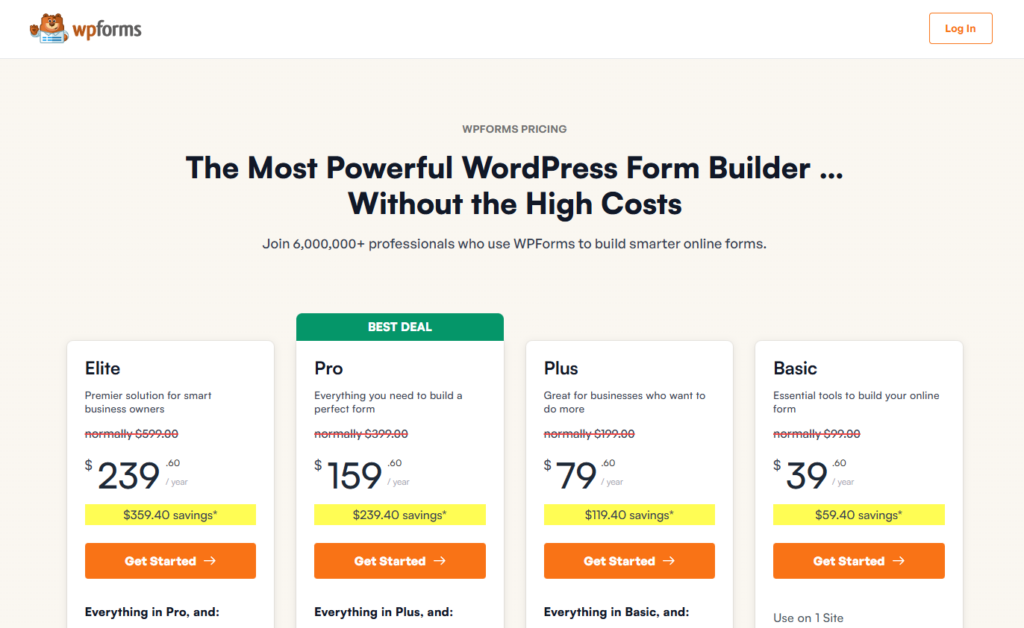The image size is (1024, 628).
Task: Click the Plus plan name
Action: [x=561, y=368]
